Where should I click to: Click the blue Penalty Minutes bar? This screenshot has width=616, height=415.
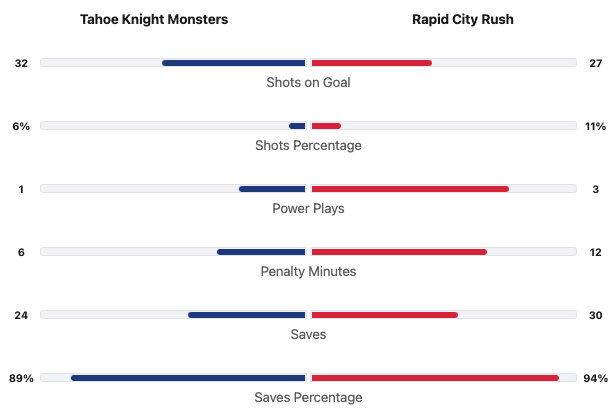point(261,252)
